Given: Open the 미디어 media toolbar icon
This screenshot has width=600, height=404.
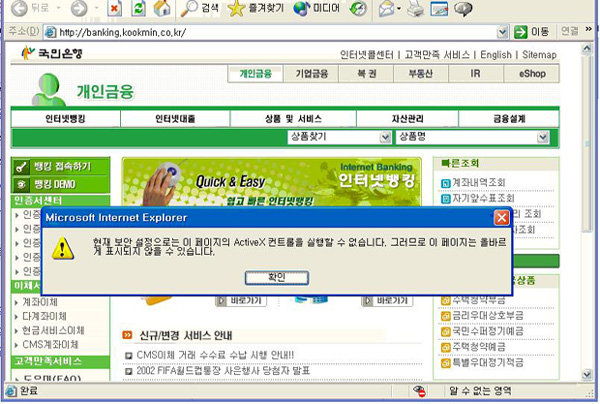Looking at the screenshot, I should (316, 8).
